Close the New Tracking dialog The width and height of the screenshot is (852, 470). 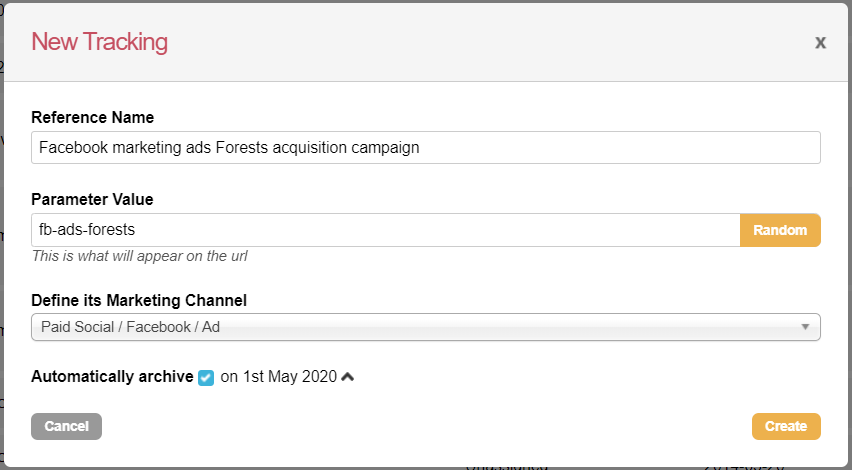coord(820,43)
